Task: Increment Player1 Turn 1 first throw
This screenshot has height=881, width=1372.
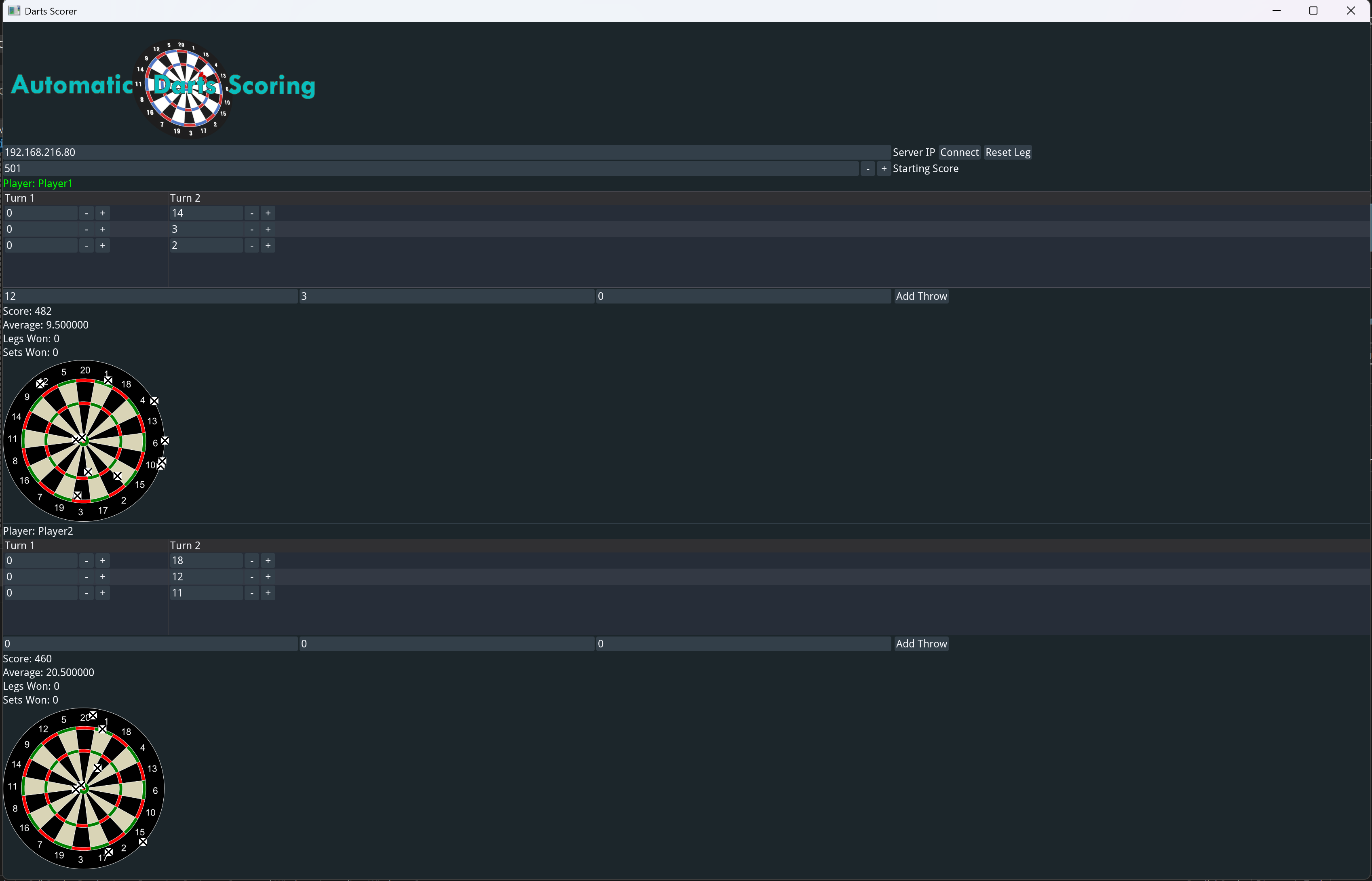Action: pos(102,213)
